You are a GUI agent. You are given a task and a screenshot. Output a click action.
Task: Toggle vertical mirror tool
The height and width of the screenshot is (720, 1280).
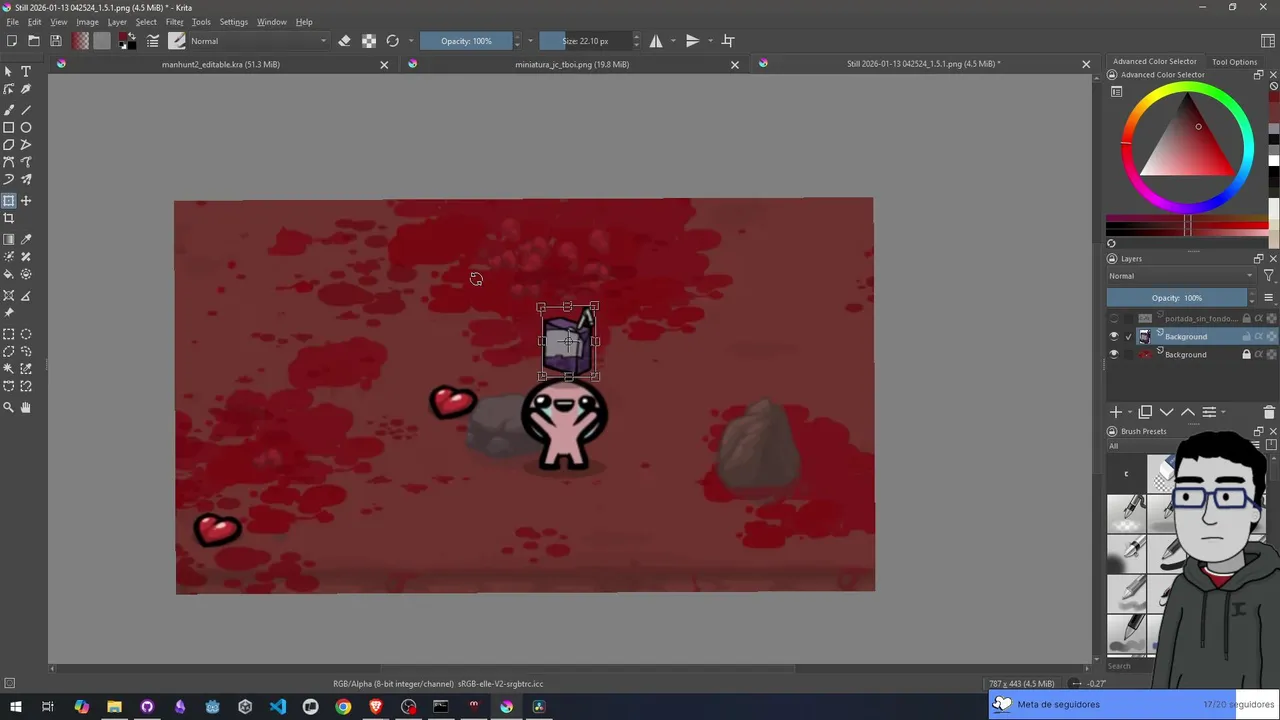coord(692,41)
